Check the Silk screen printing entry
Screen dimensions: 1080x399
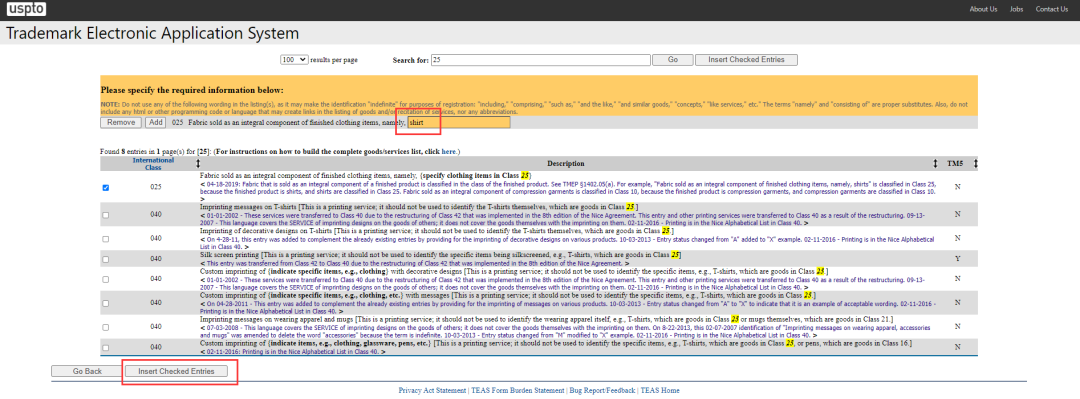105,260
